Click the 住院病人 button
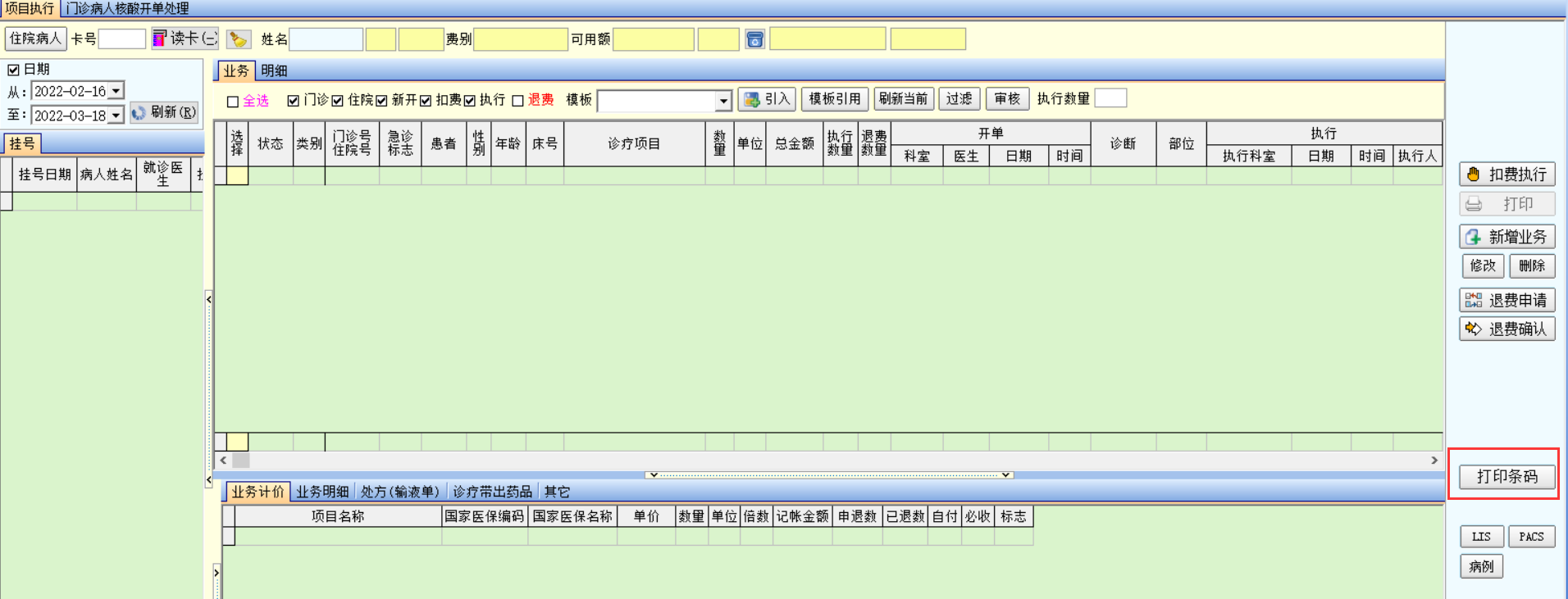 36,39
